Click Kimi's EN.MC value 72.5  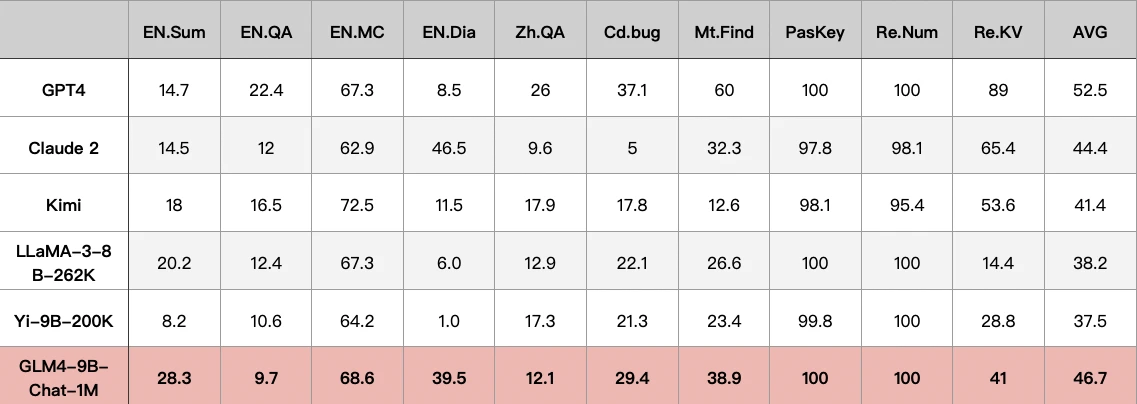(357, 205)
